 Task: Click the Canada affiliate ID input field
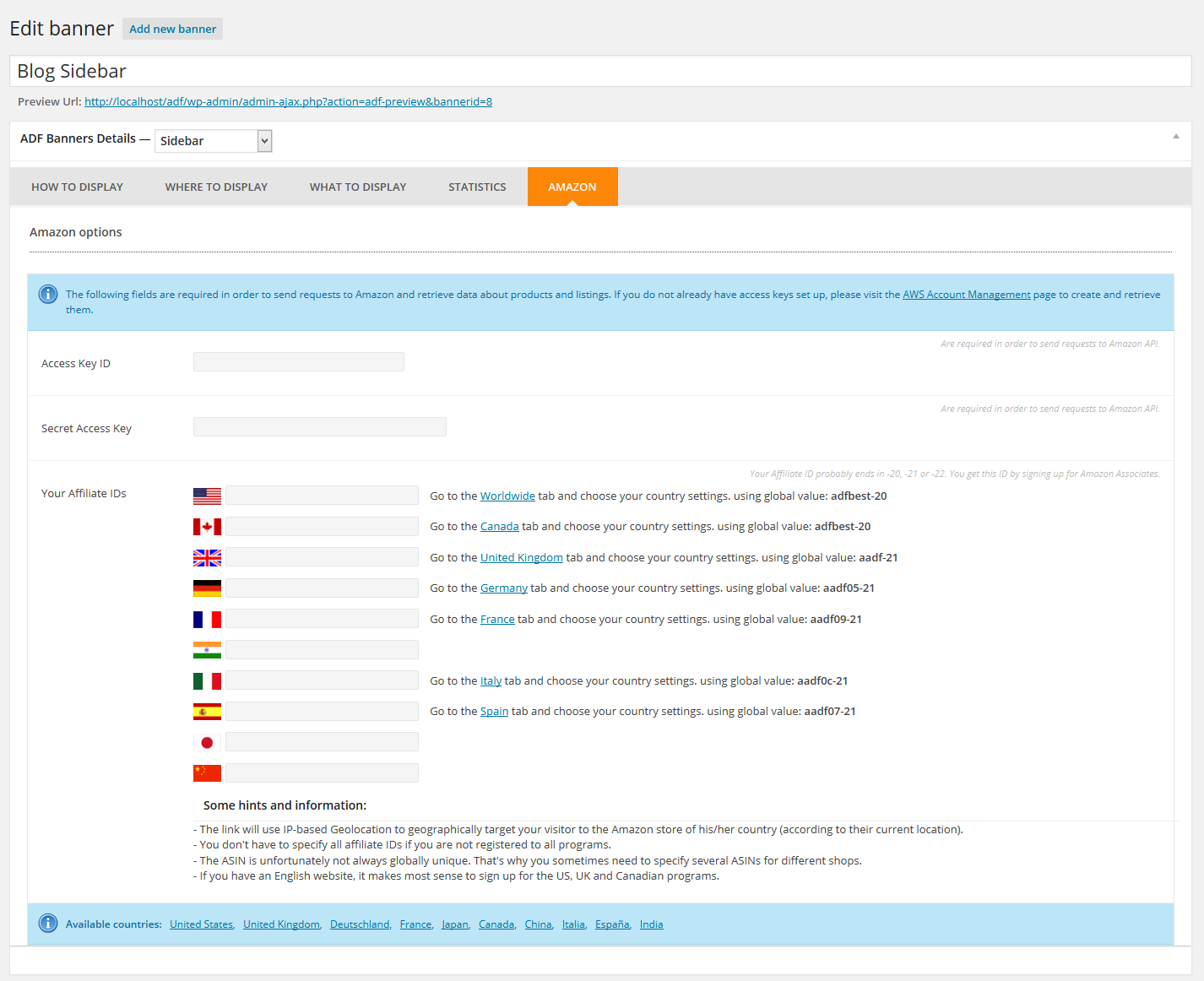[x=322, y=526]
